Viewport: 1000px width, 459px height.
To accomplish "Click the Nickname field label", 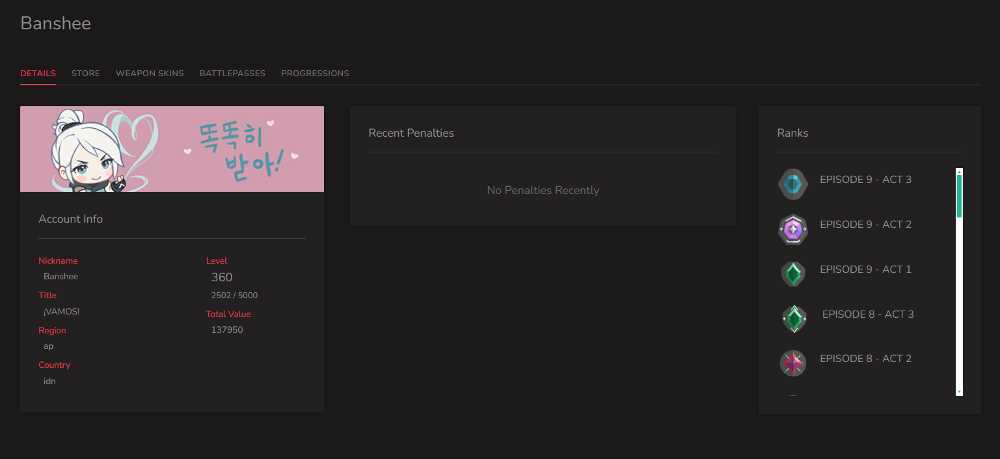I will coord(58,261).
